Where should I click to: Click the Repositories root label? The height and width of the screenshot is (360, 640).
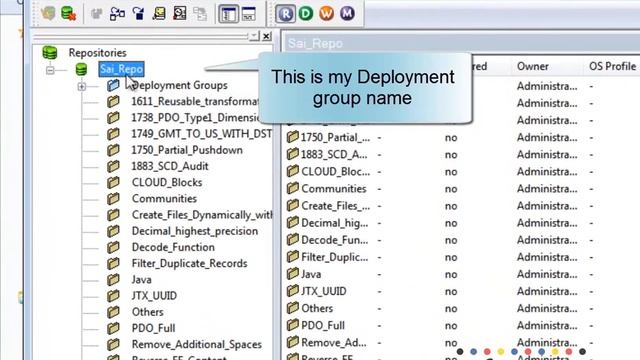point(98,53)
